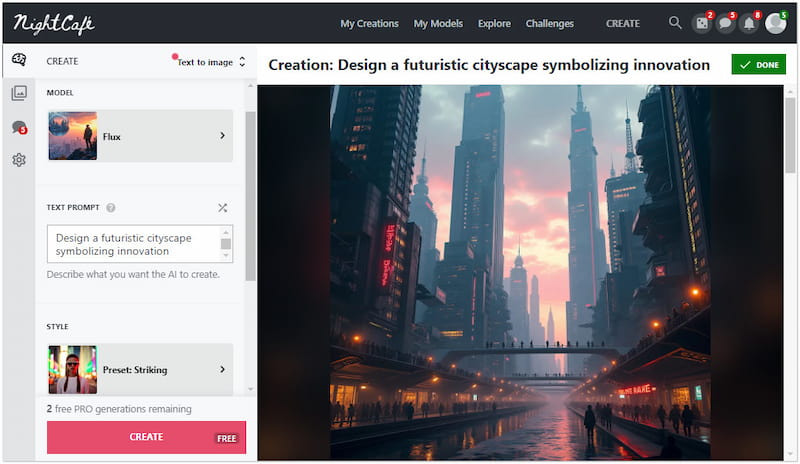Open the search magnifier in top bar
This screenshot has width=800, height=464.
point(675,23)
